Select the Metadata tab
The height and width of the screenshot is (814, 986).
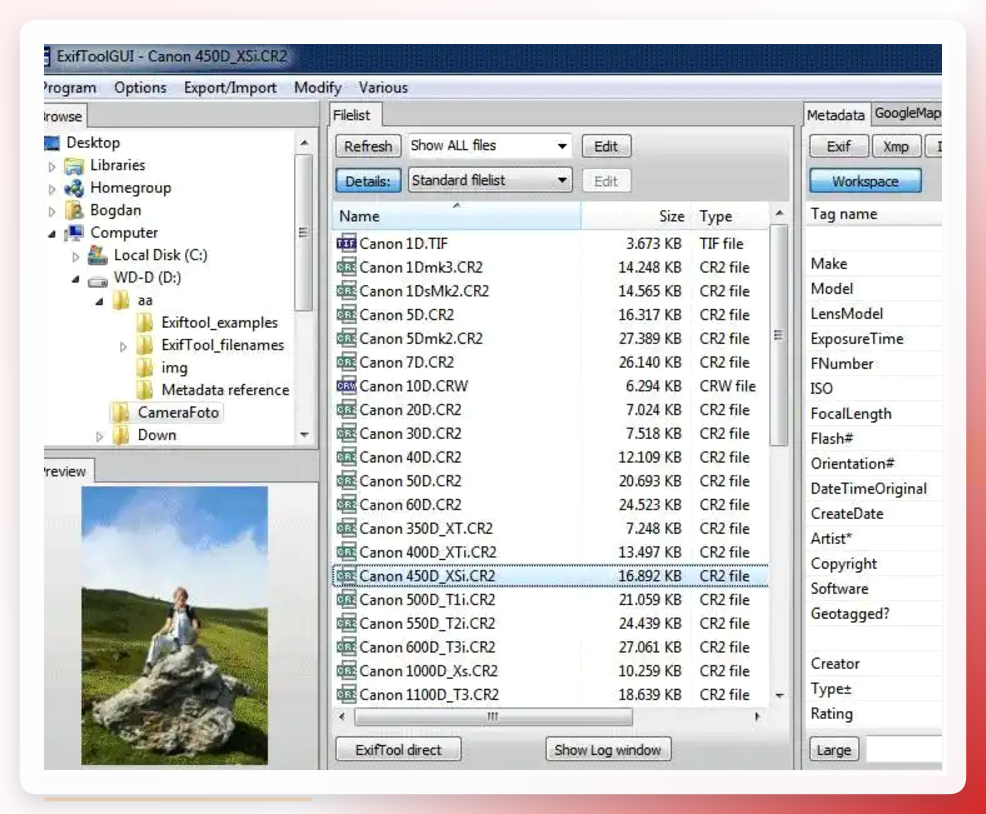[x=836, y=115]
